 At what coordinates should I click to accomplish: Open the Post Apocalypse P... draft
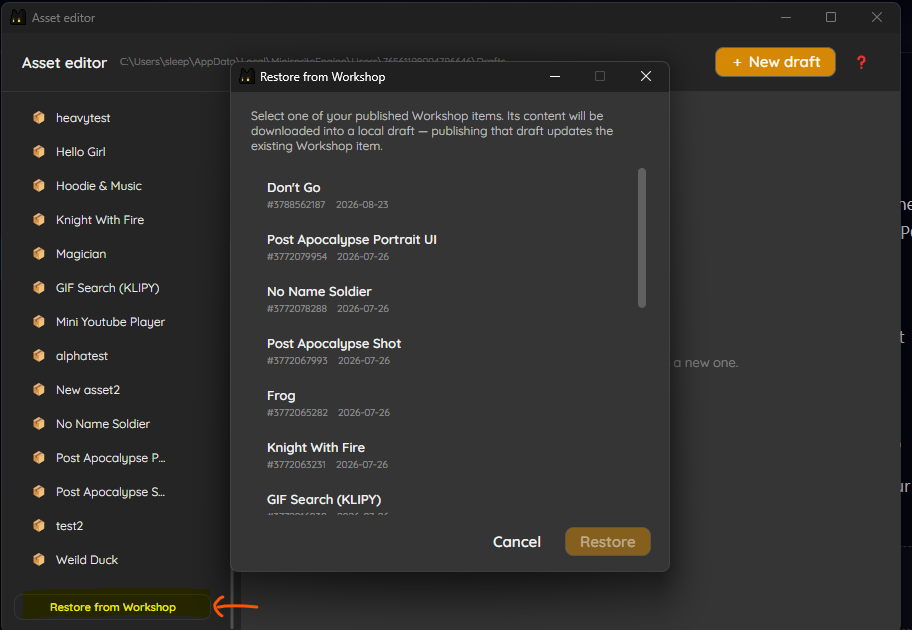click(x=111, y=458)
